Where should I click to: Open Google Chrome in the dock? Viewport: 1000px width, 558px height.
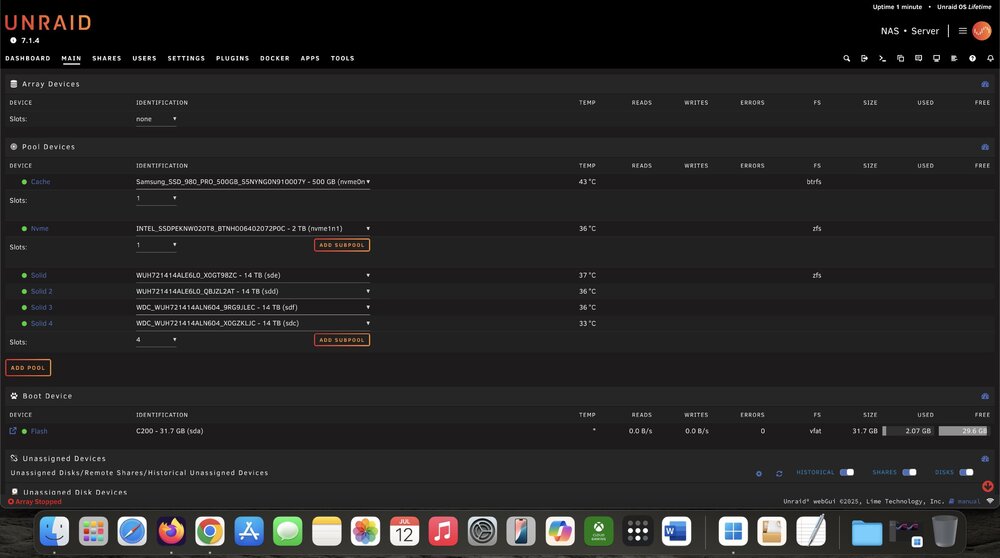coord(210,531)
